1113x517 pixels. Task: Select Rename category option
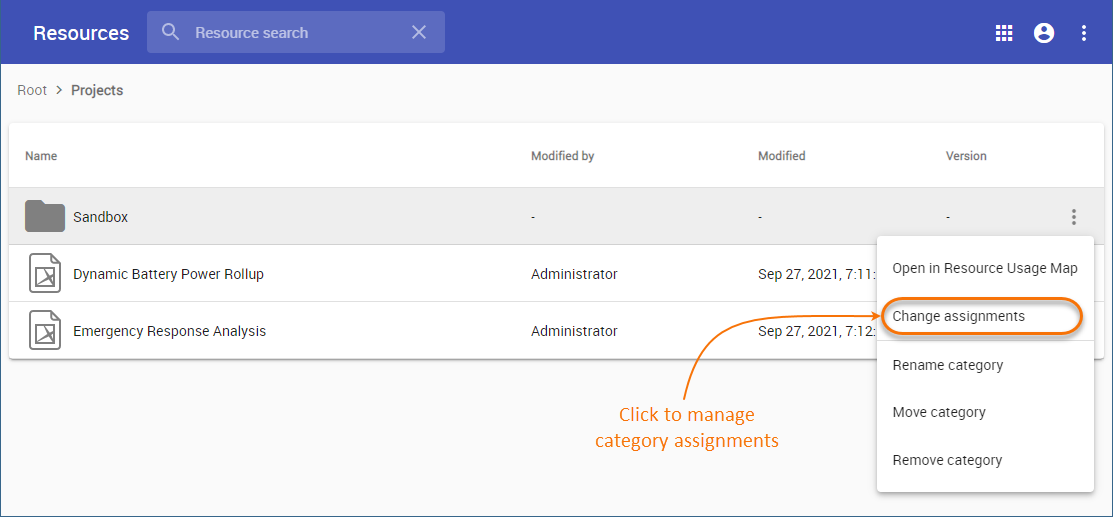click(x=948, y=365)
